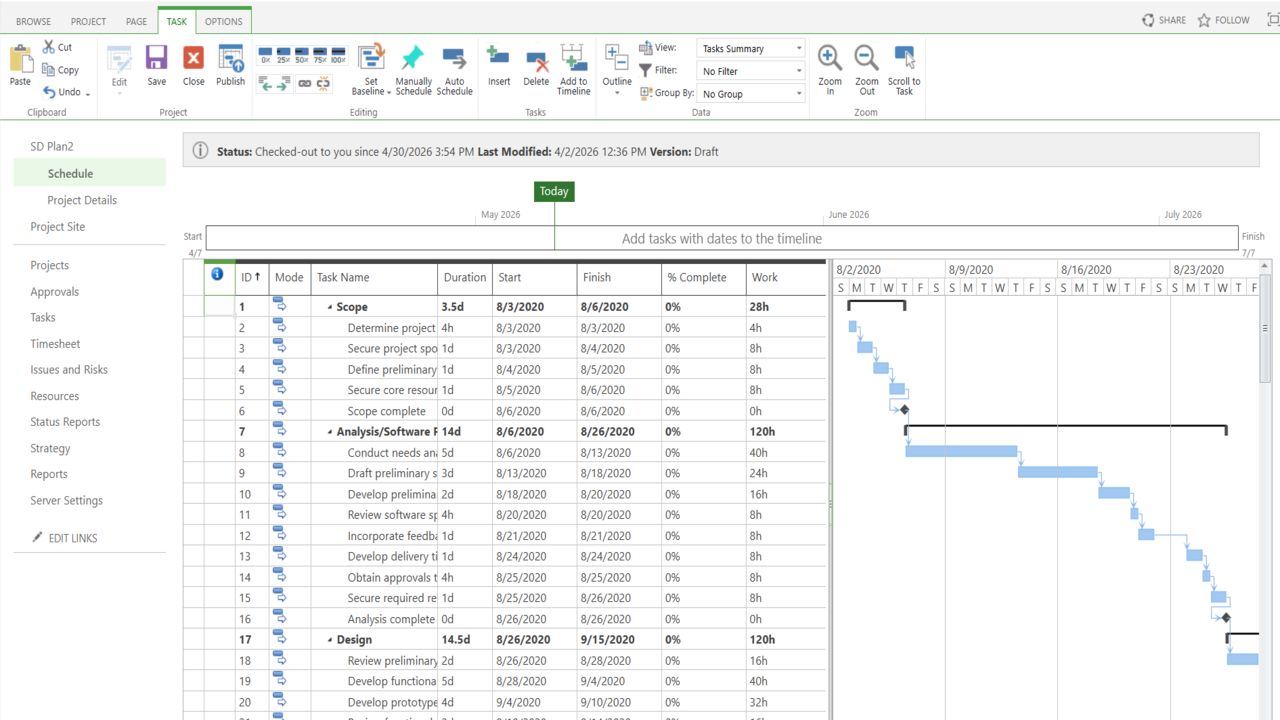Click EDIT LINKS with pencil icon

[x=65, y=538]
